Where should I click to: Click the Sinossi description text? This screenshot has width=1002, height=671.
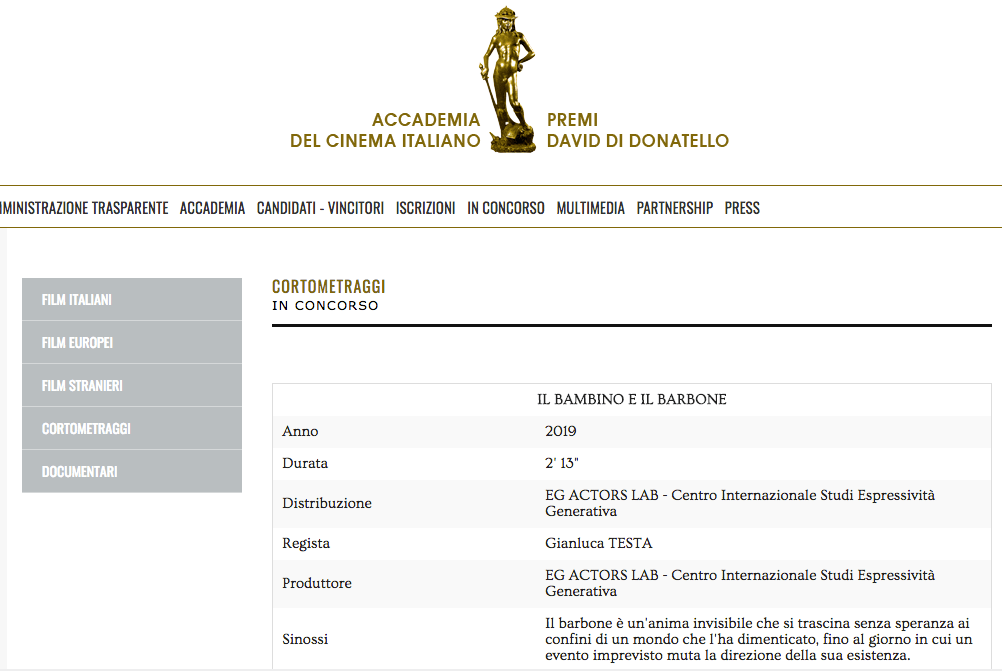(x=758, y=639)
